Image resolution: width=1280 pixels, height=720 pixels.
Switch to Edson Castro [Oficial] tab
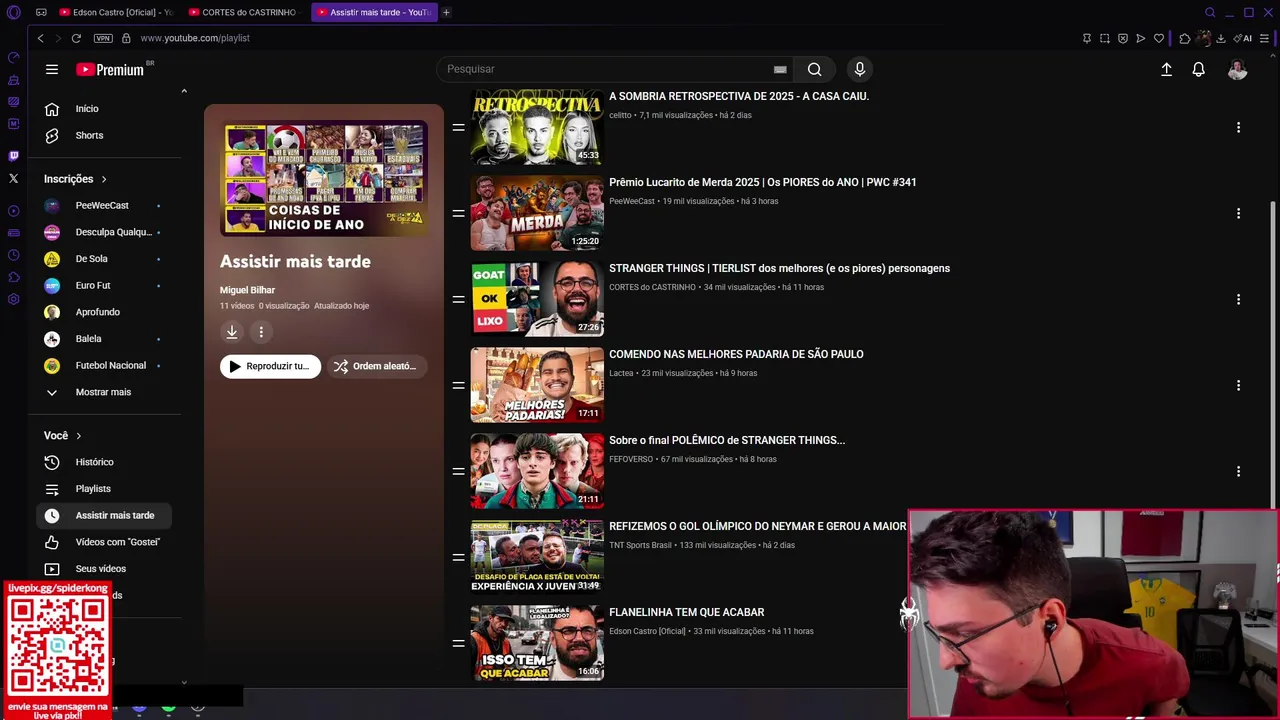click(x=115, y=12)
